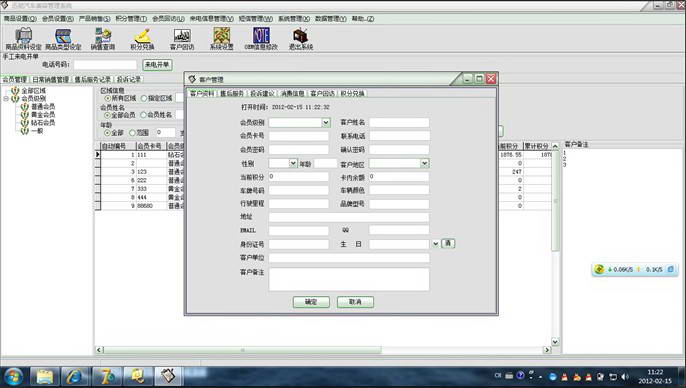
Task: Open the 客户回访 toolbar icon
Action: point(182,38)
